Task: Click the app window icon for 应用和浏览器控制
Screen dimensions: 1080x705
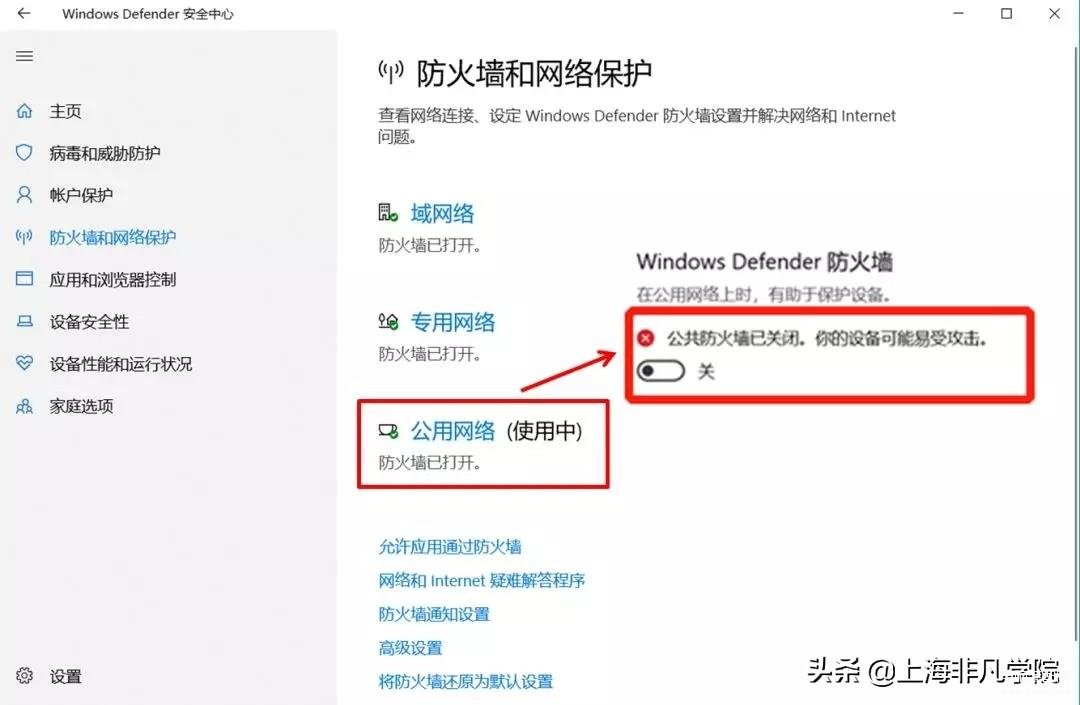Action: tap(24, 279)
